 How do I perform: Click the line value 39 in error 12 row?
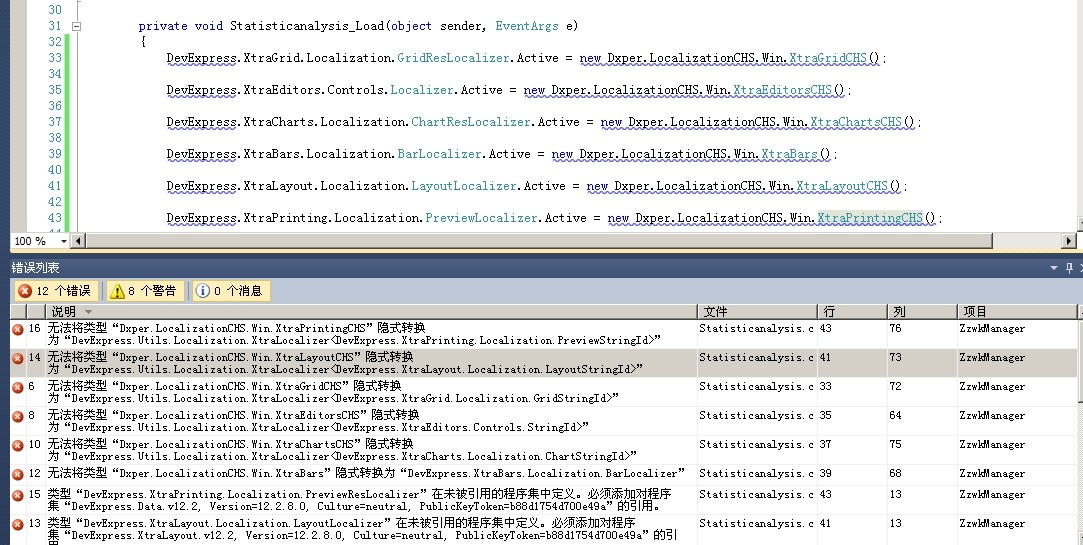[826, 474]
